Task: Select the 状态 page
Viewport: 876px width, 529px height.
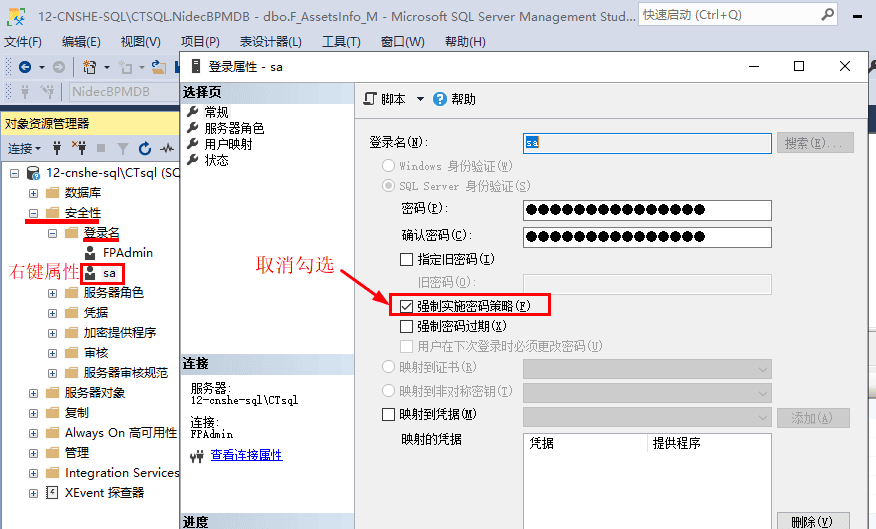Action: point(216,160)
